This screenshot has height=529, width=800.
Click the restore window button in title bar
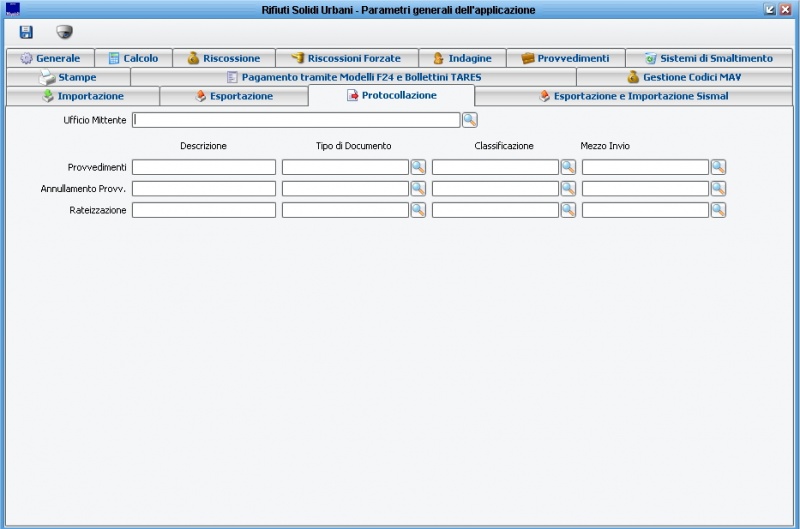(770, 9)
